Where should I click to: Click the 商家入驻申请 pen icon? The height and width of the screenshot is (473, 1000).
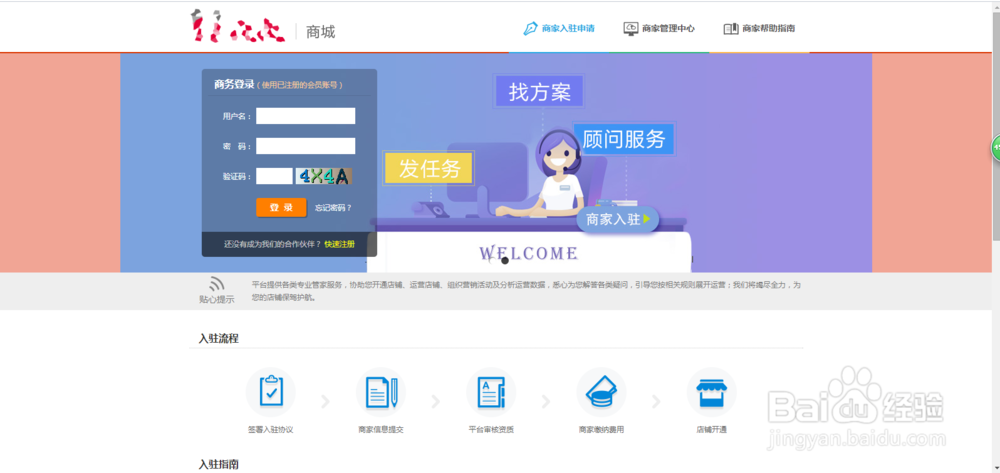click(530, 29)
